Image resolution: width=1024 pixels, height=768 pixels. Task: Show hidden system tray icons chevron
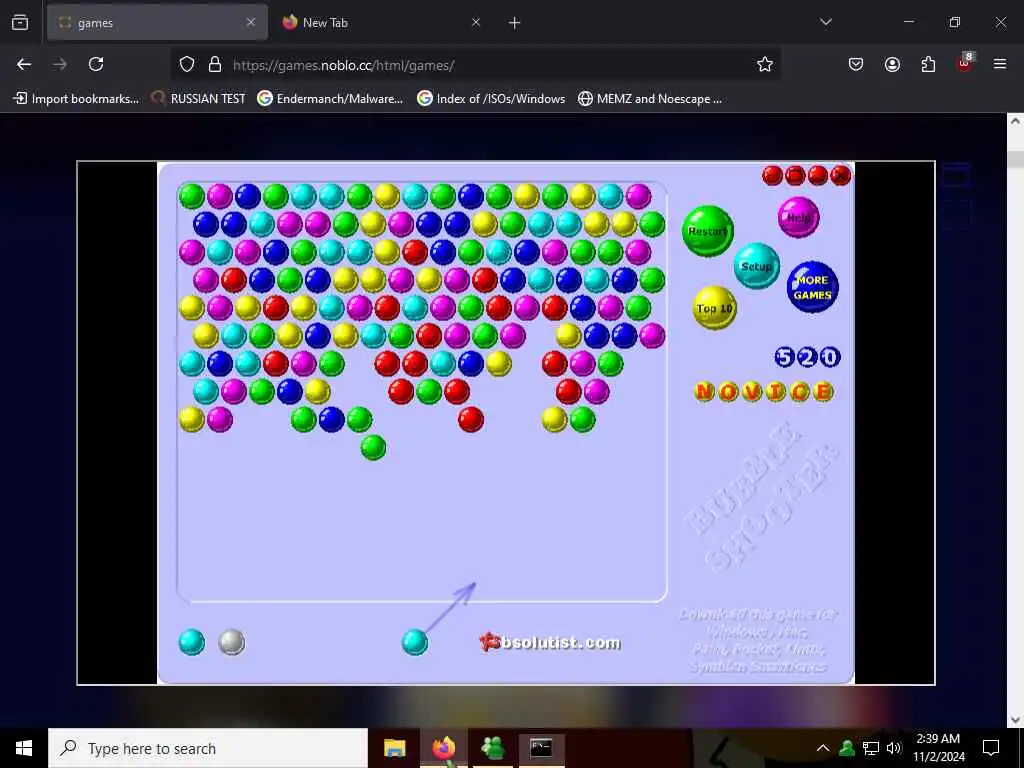823,748
